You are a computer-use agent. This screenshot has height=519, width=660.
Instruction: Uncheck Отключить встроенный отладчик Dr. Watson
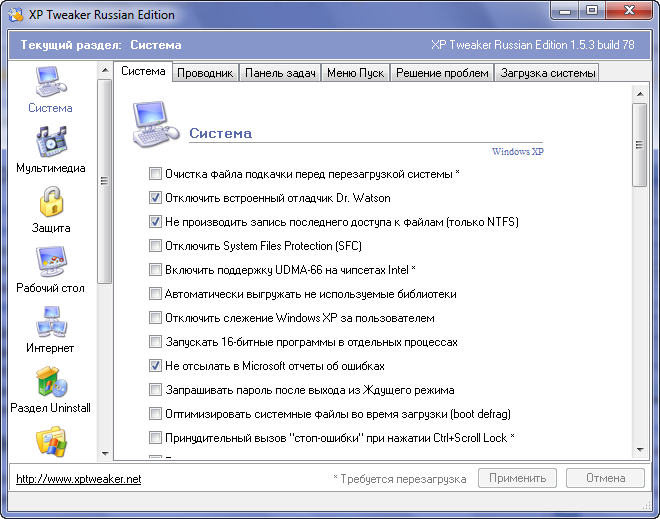point(155,198)
